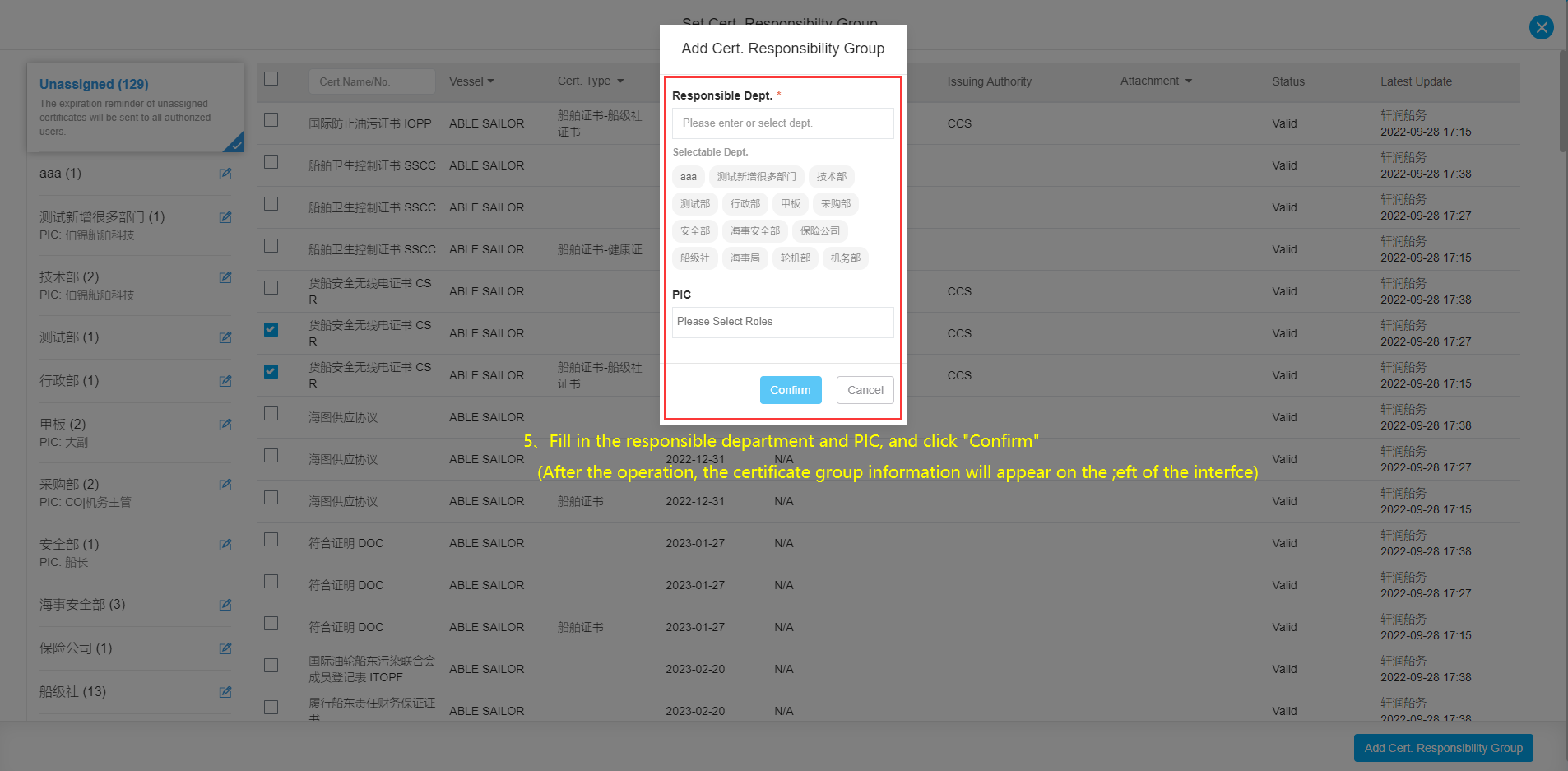
Task: Click the Status column header
Action: pyautogui.click(x=1288, y=81)
